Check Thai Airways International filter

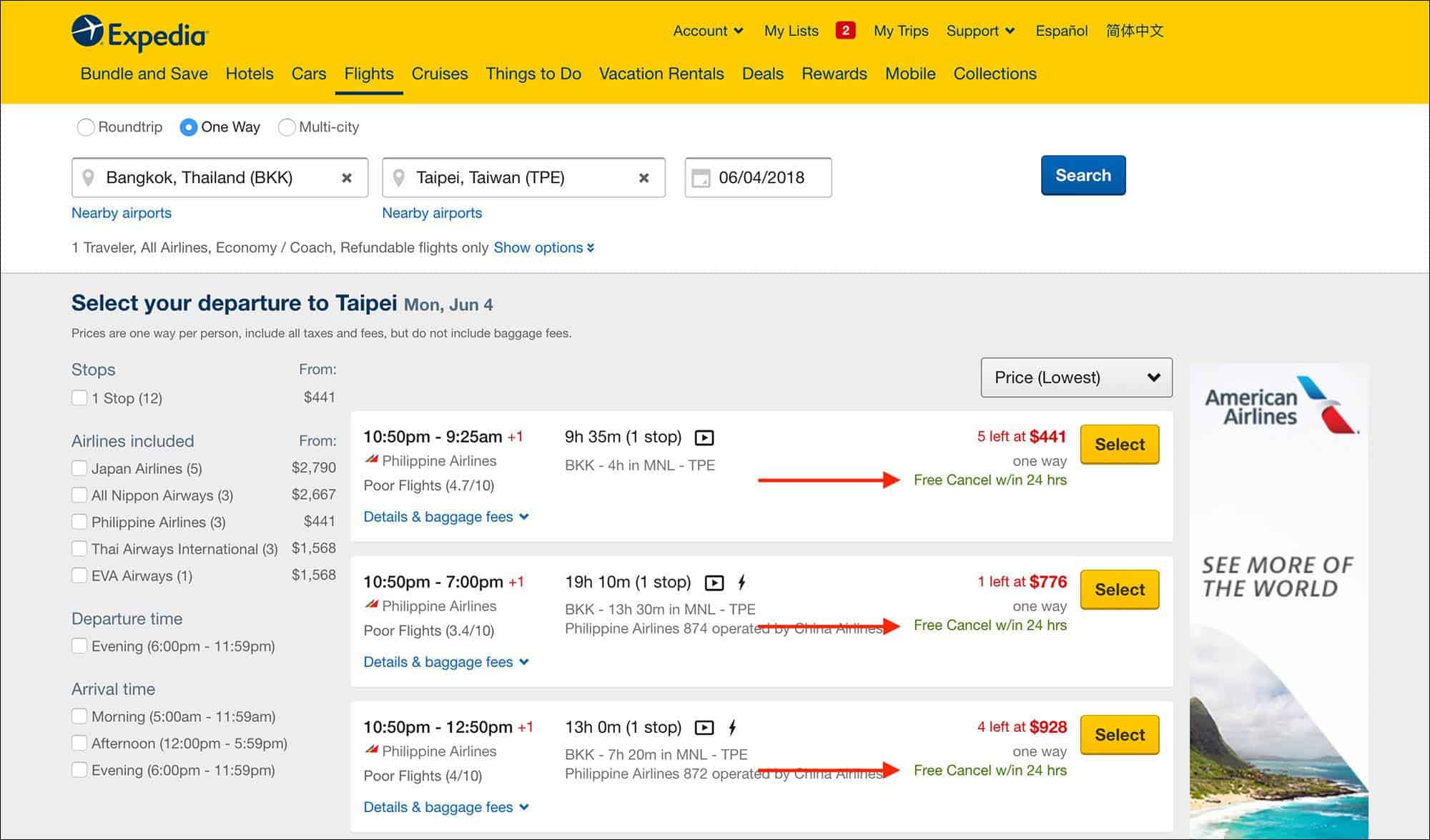pos(79,548)
